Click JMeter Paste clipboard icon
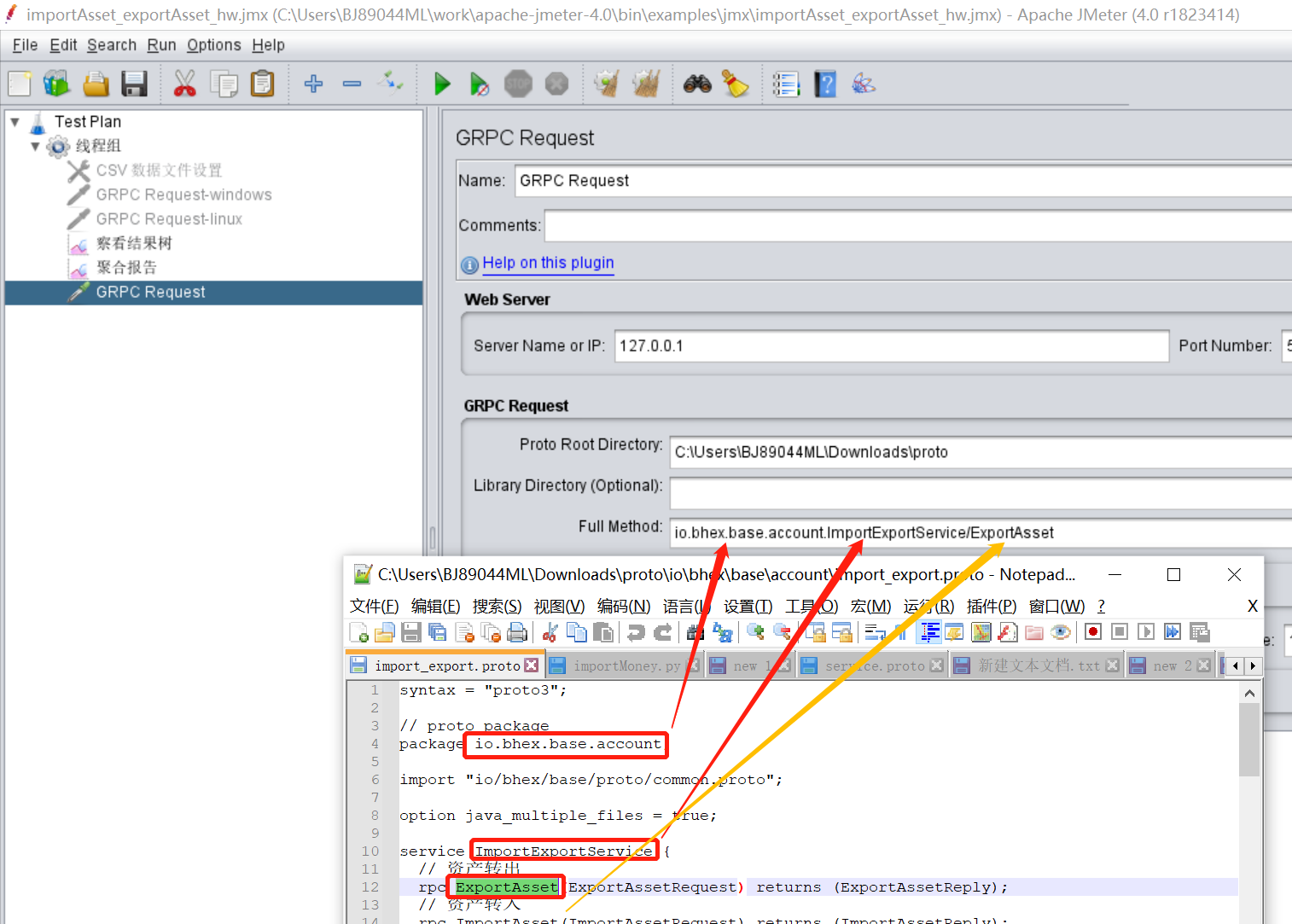The width and height of the screenshot is (1292, 924). 262,84
